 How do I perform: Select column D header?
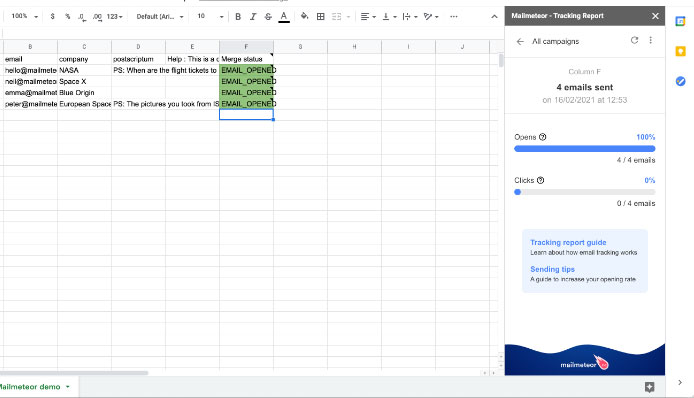(x=138, y=46)
